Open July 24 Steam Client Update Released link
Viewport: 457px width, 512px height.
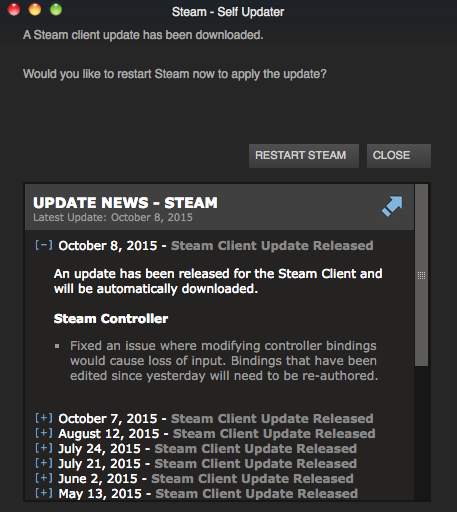(x=256, y=449)
